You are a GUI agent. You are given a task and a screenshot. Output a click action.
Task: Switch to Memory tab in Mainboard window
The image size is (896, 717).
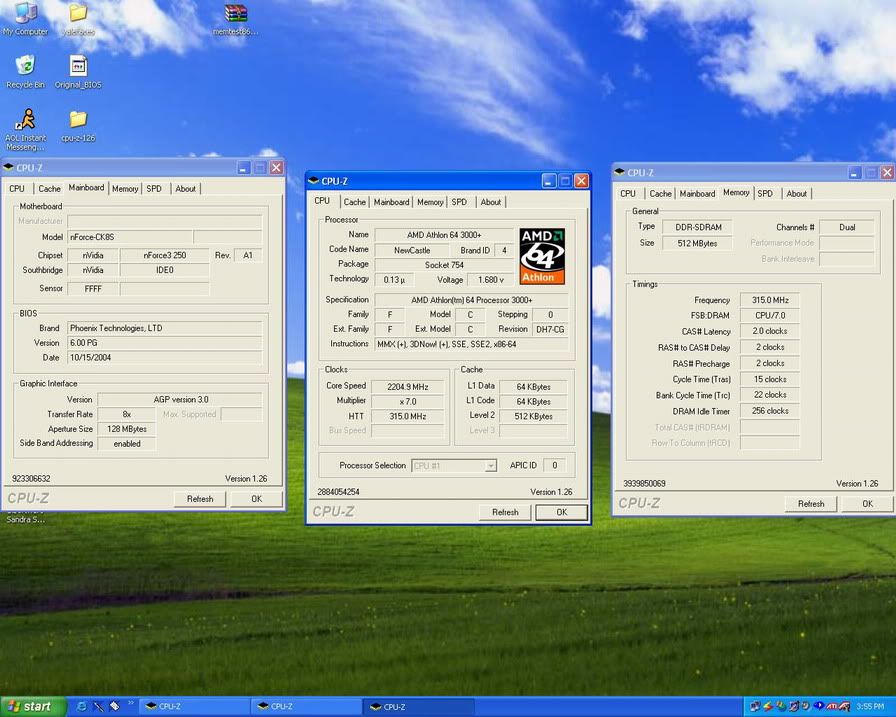125,189
